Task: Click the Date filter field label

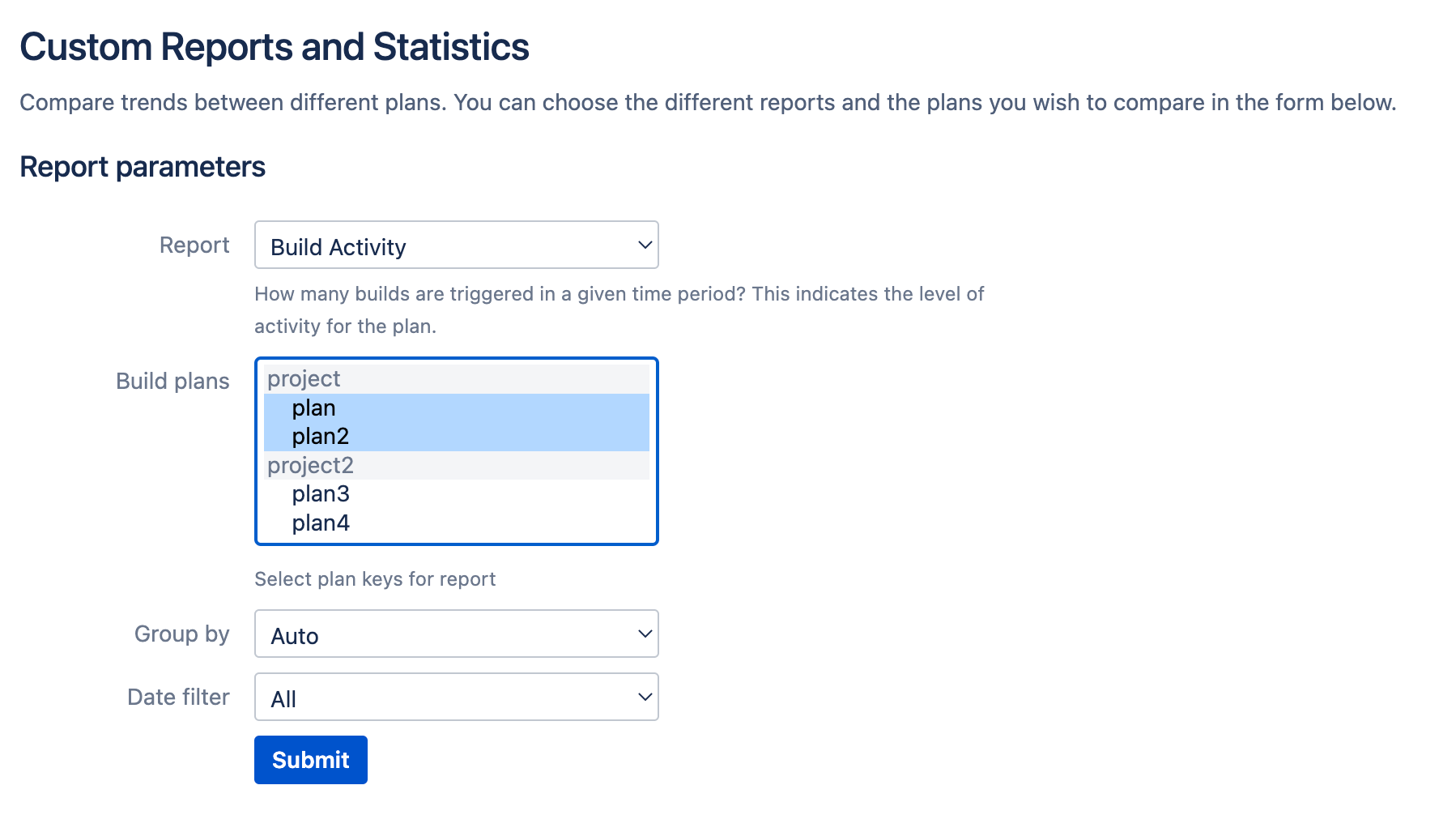Action: (178, 697)
